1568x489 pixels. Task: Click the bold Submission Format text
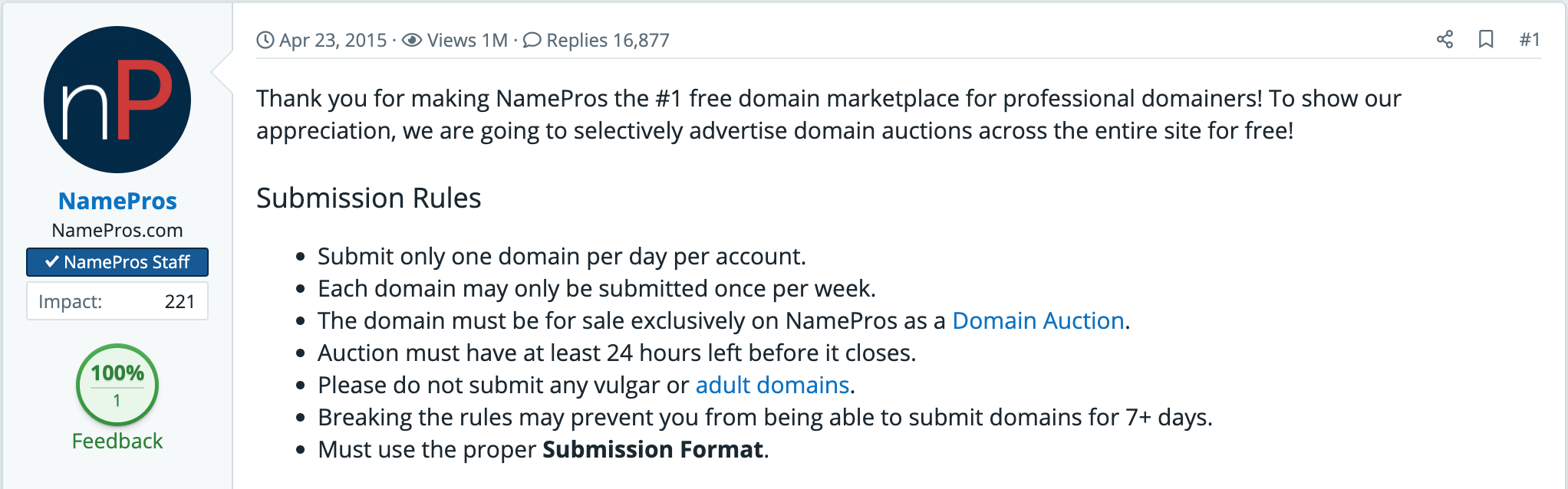click(653, 449)
